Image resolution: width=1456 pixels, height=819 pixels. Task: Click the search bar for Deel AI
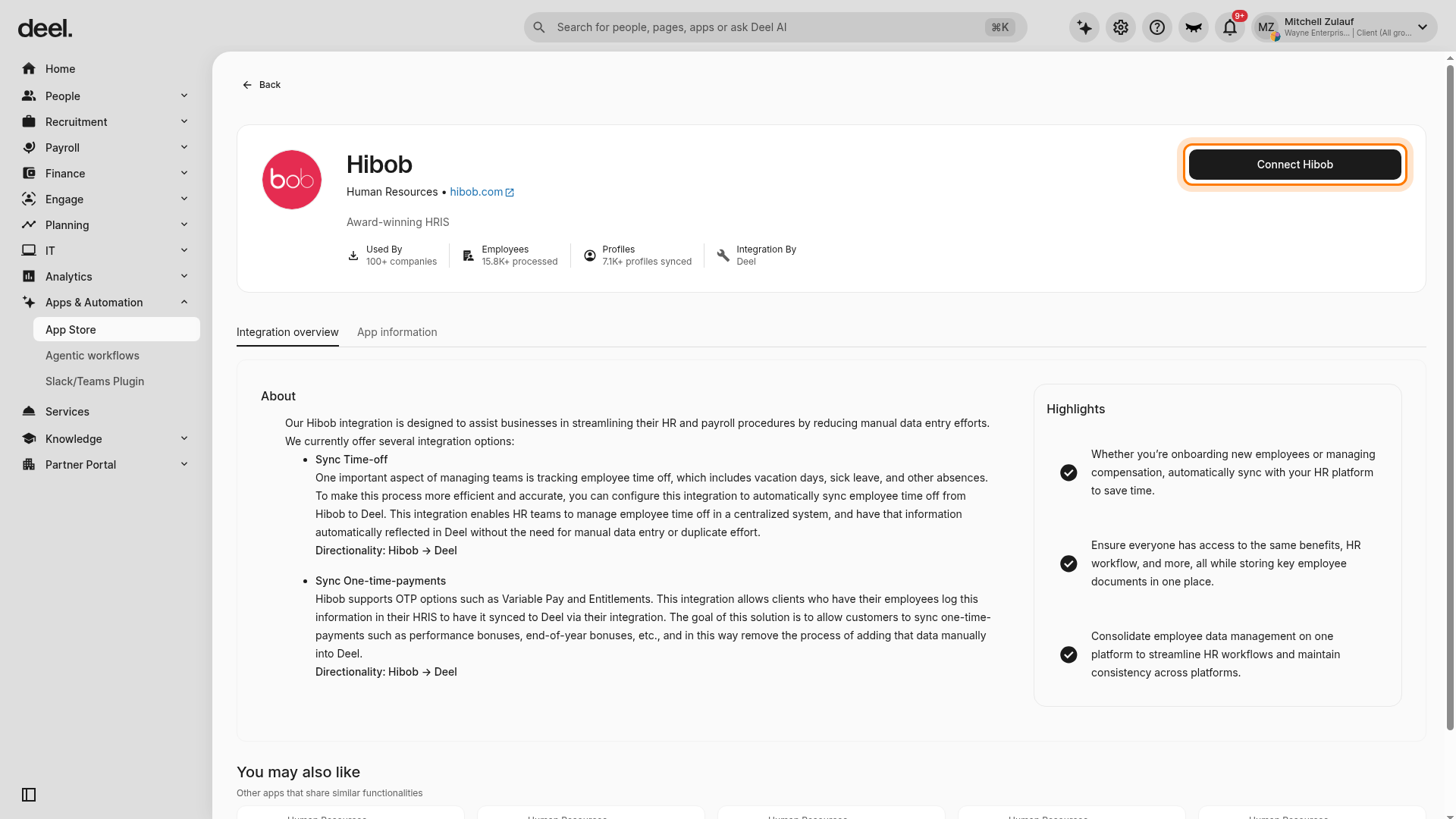point(775,27)
